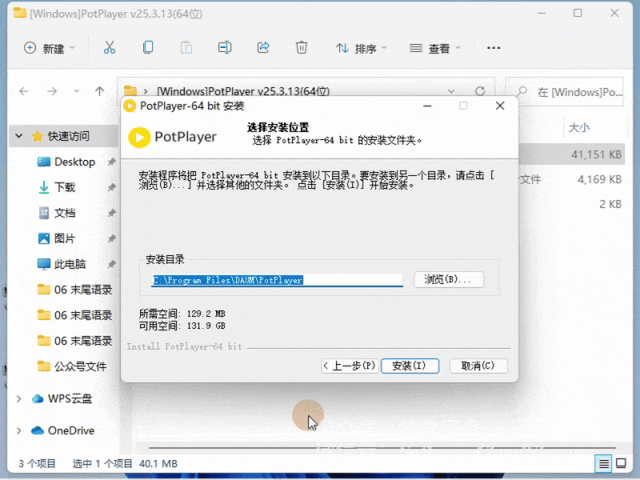Switch to details view icon in status bar

(x=604, y=464)
